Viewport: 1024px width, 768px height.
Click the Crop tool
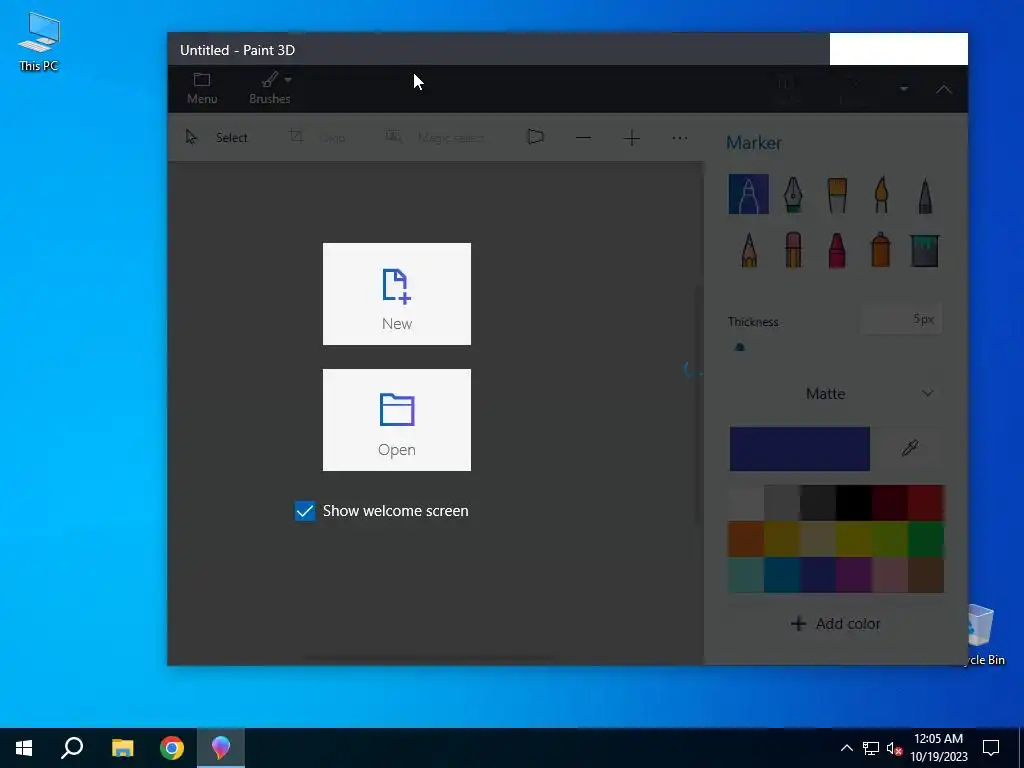pos(317,137)
